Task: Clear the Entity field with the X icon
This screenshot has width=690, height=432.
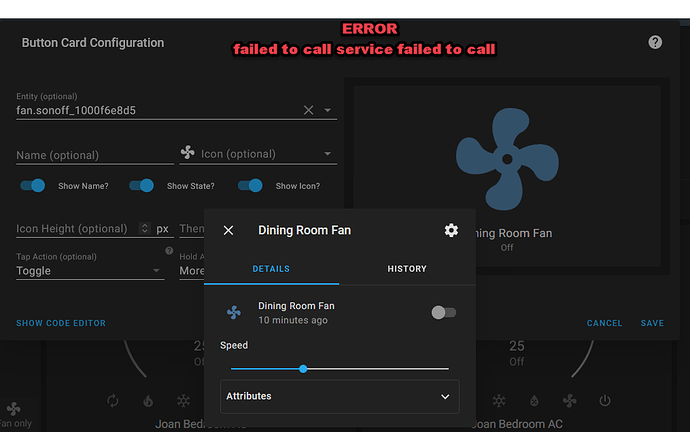Action: pyautogui.click(x=308, y=110)
